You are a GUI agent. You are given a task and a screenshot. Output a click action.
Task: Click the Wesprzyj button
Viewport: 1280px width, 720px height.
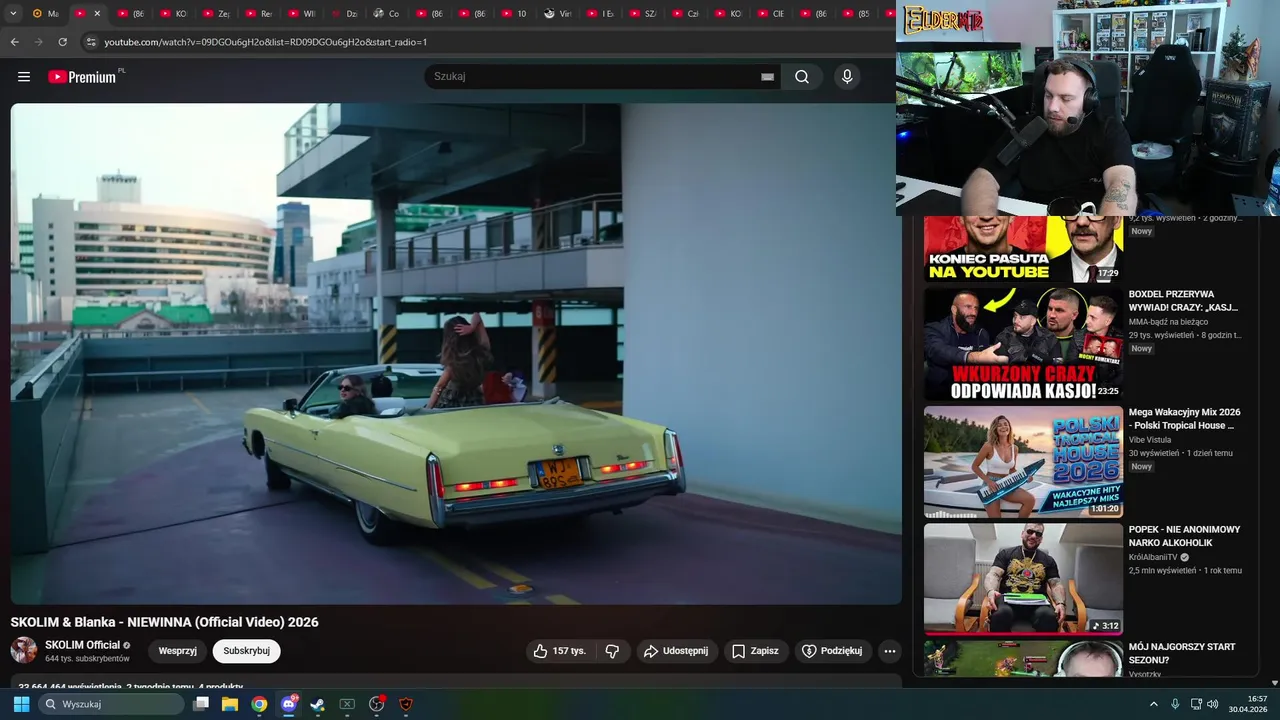click(x=177, y=651)
